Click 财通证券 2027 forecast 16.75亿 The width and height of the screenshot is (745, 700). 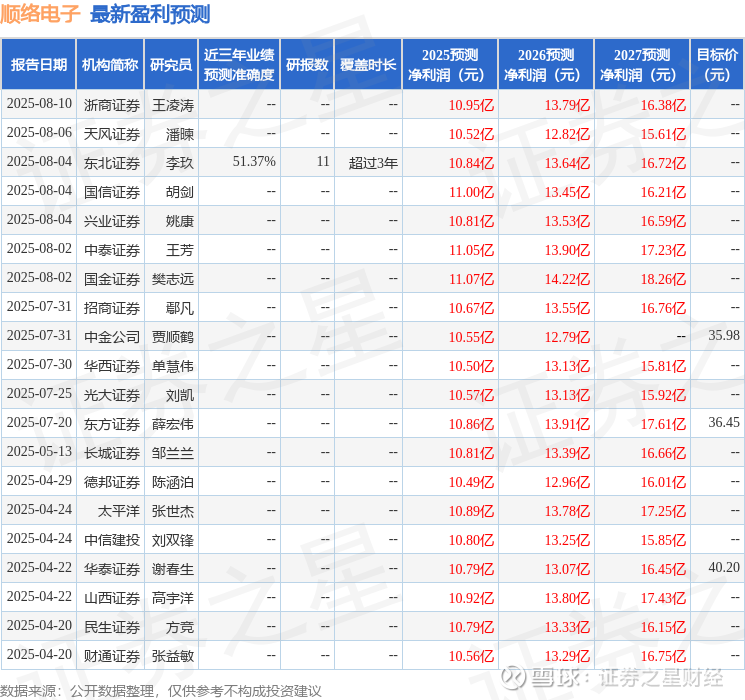point(663,656)
